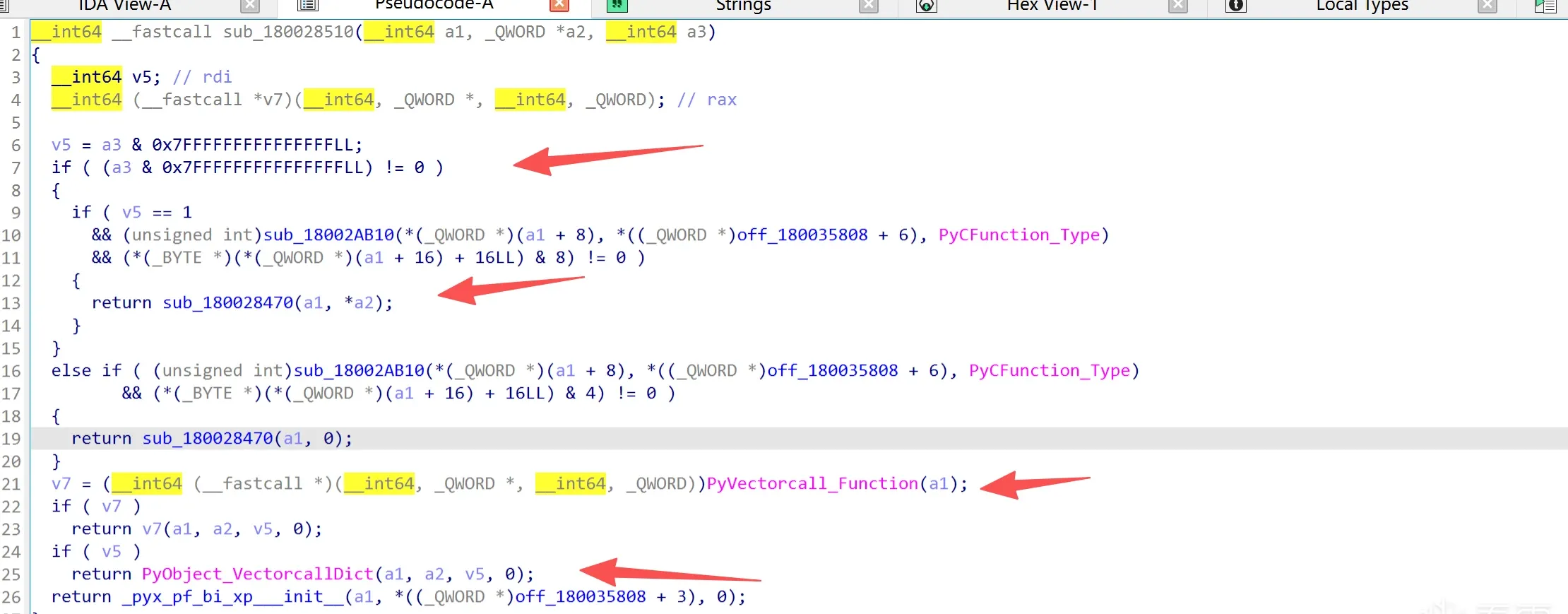Screen dimensions: 1568x614
Task: Click the 0x7FFFFFFFFFFFFFFFLL constant on line 6
Action: click(x=252, y=145)
